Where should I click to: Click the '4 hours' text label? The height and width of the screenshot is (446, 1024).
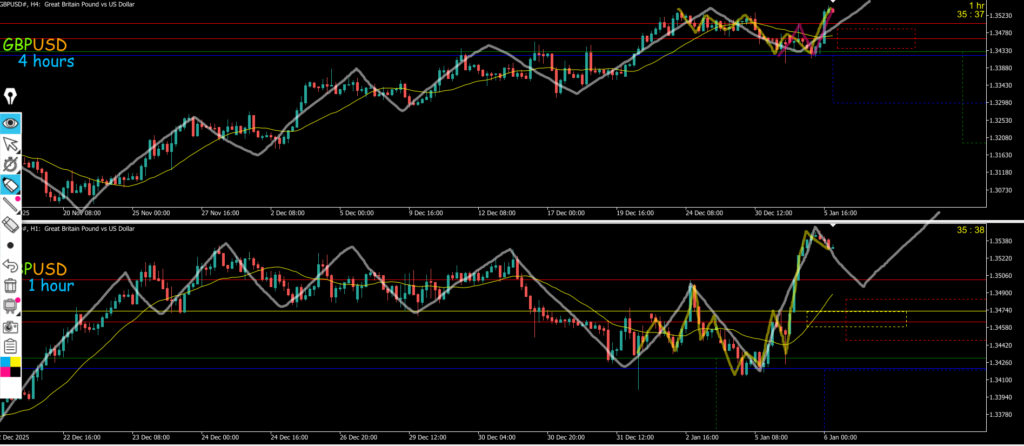pos(45,62)
